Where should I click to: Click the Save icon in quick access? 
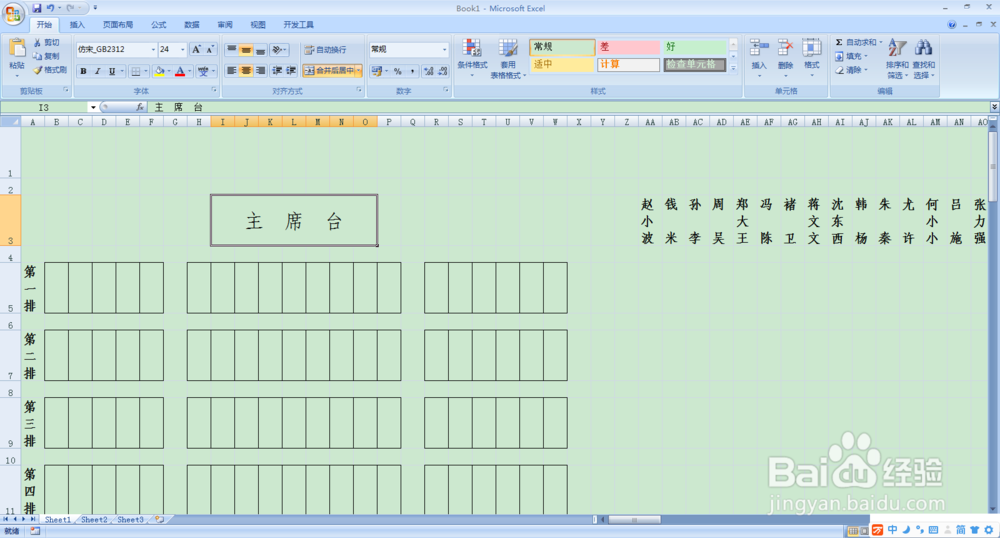point(36,8)
